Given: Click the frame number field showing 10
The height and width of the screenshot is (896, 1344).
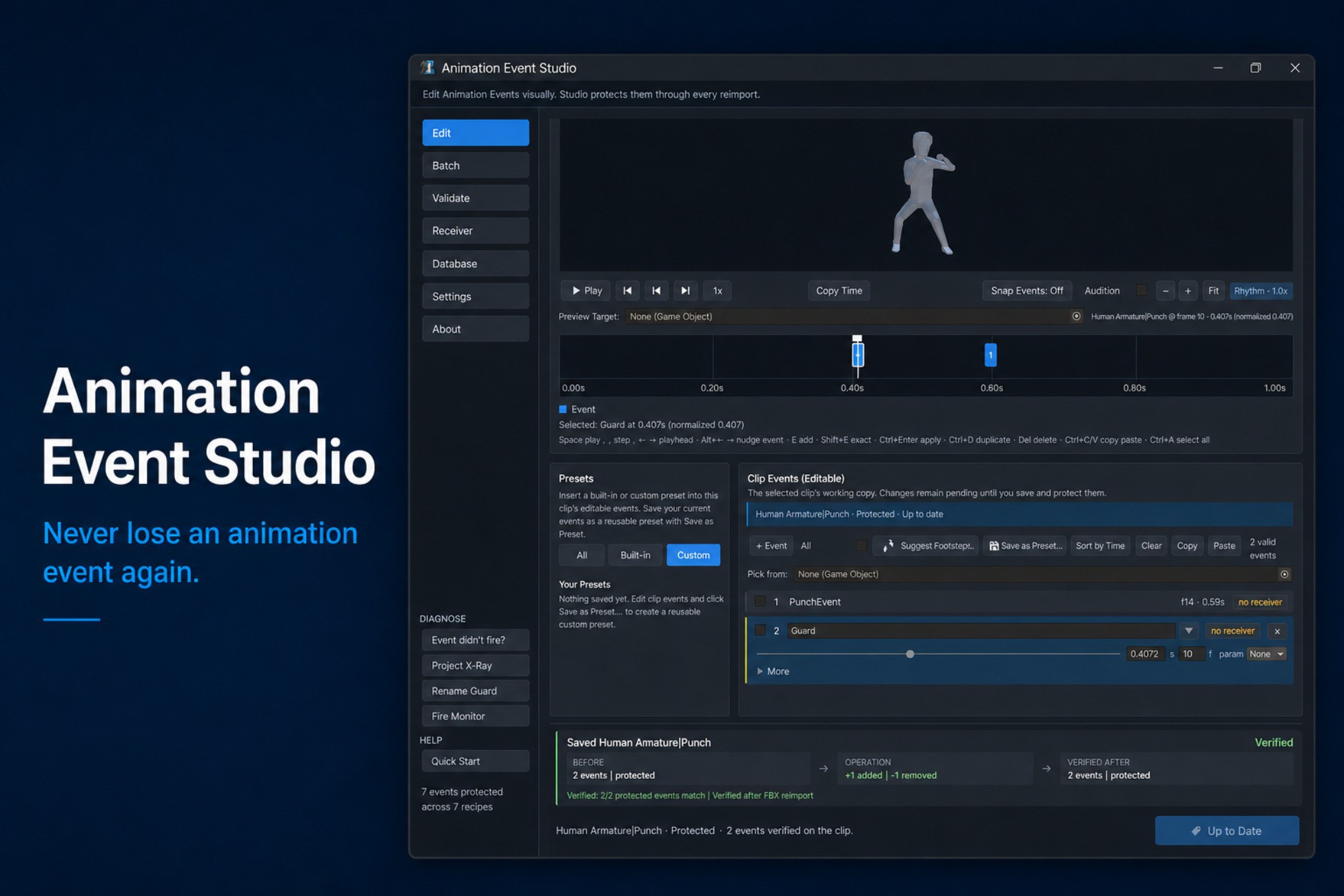Looking at the screenshot, I should pos(1191,654).
